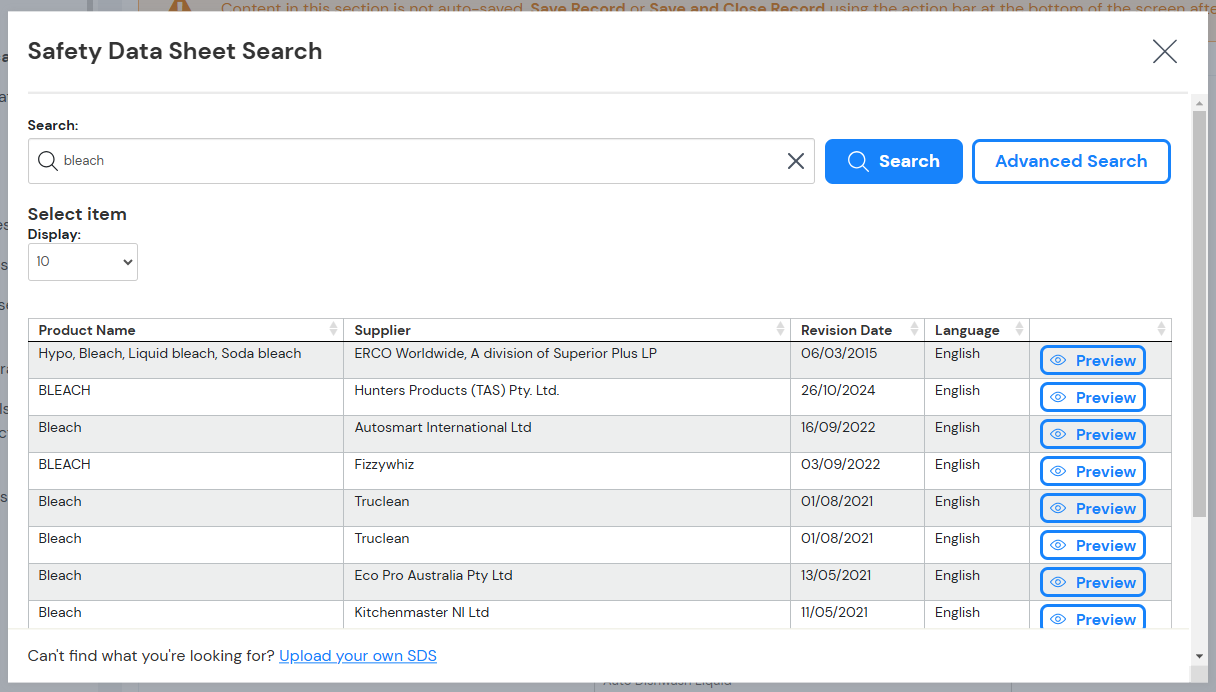Image resolution: width=1216 pixels, height=692 pixels.
Task: Click the eye icon on the Eco Pro Australia row
Action: pyautogui.click(x=1058, y=582)
